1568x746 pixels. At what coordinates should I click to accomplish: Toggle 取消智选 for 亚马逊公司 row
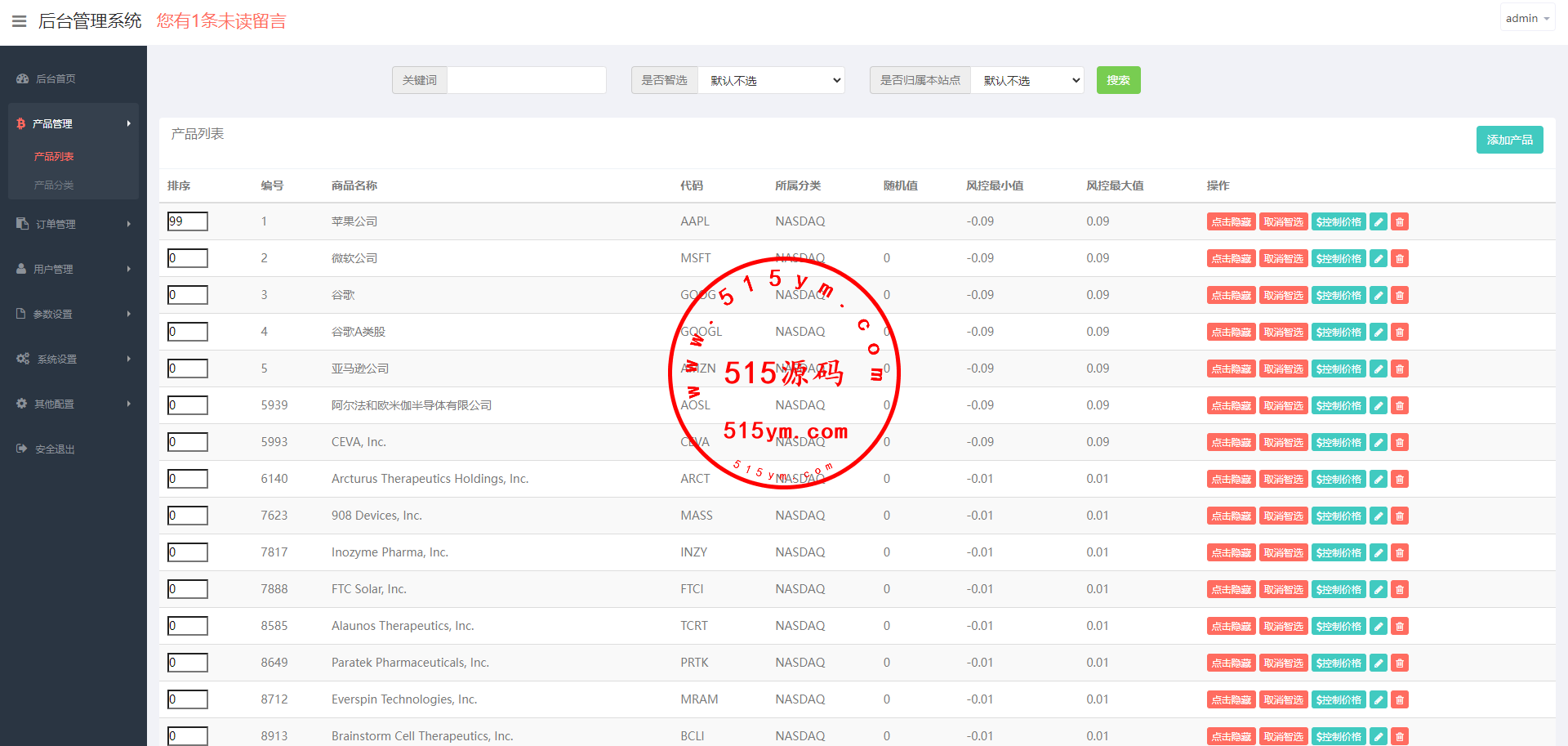(x=1283, y=369)
